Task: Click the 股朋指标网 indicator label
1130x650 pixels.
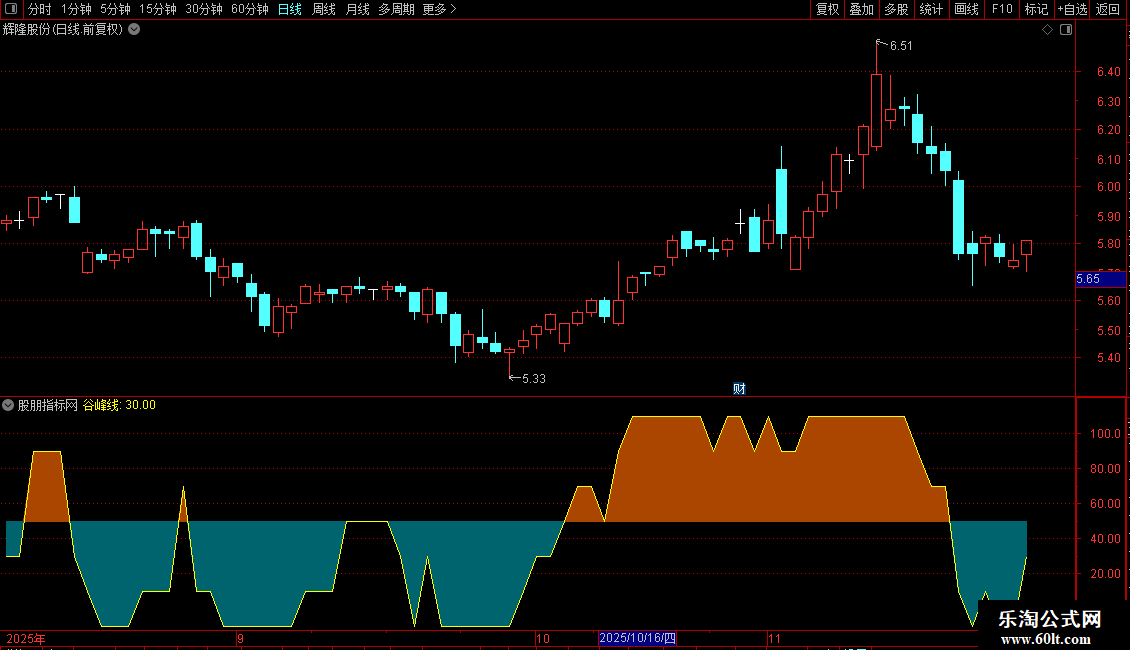Action: click(x=48, y=405)
